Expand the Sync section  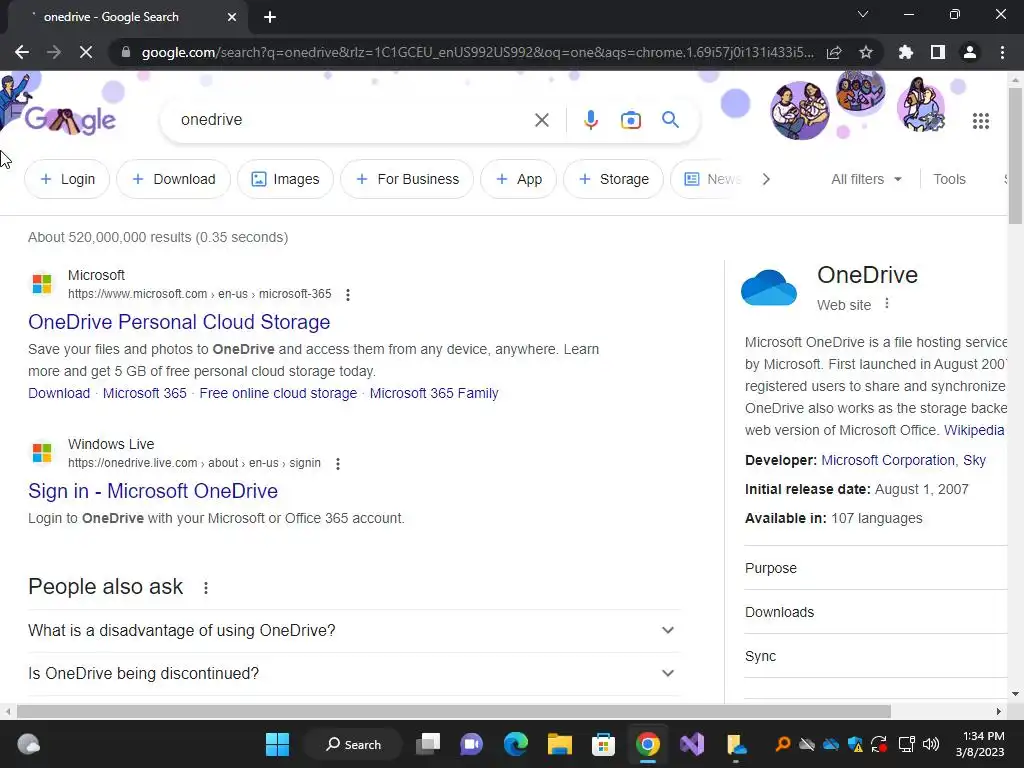coord(876,656)
